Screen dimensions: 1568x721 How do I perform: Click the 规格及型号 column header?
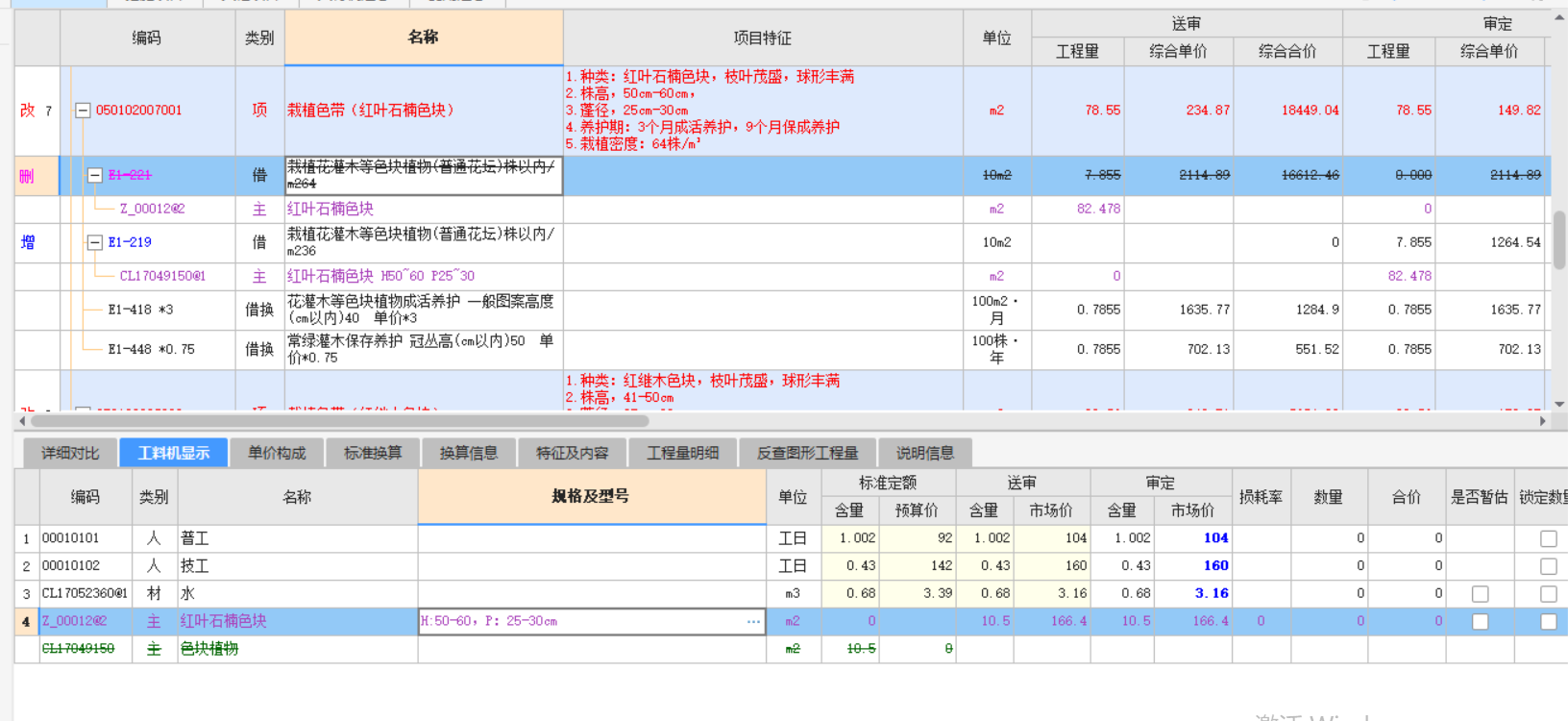591,496
